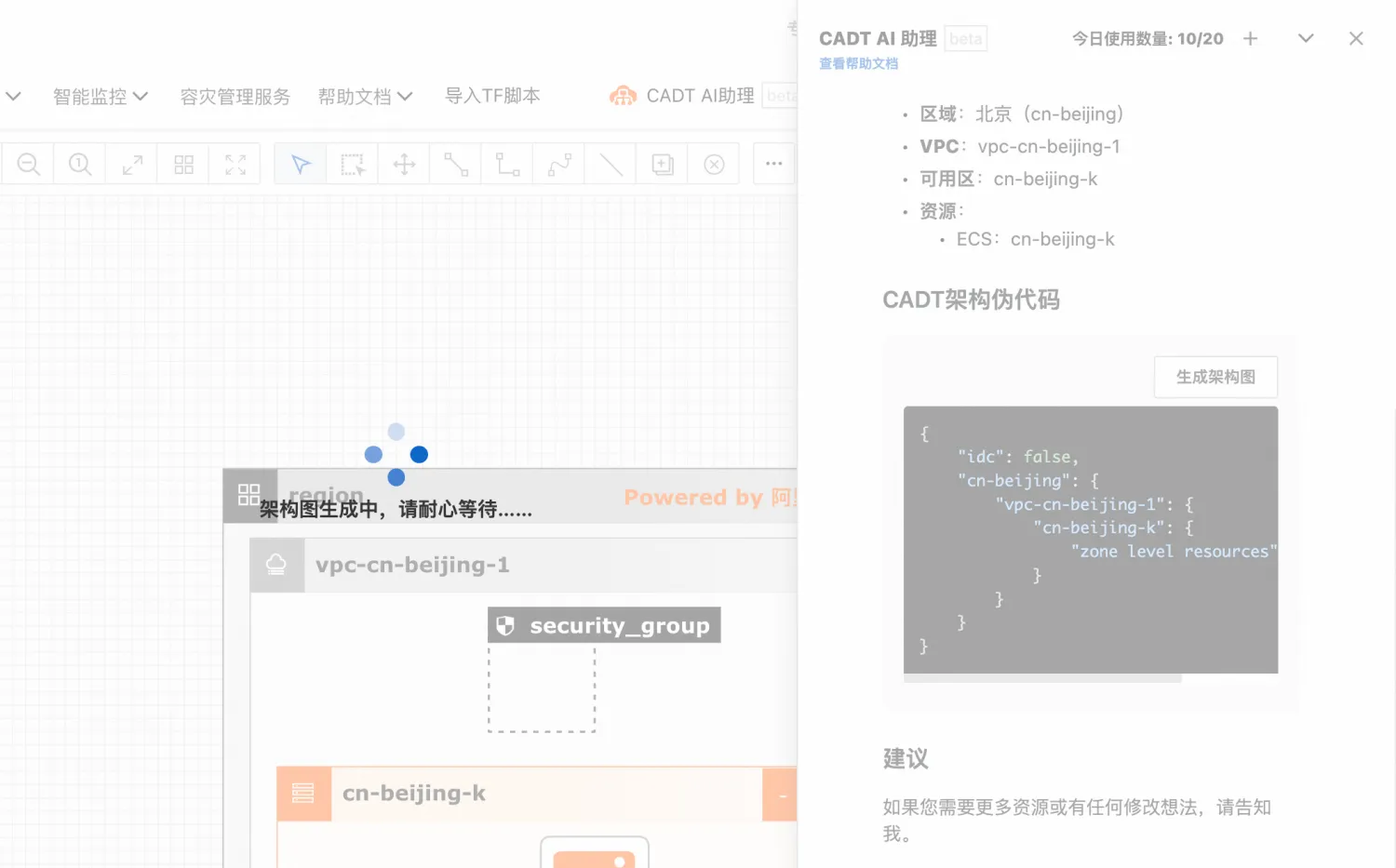Collapse cn-beijing-k zone with minus button
This screenshot has width=1396, height=868.
(780, 795)
